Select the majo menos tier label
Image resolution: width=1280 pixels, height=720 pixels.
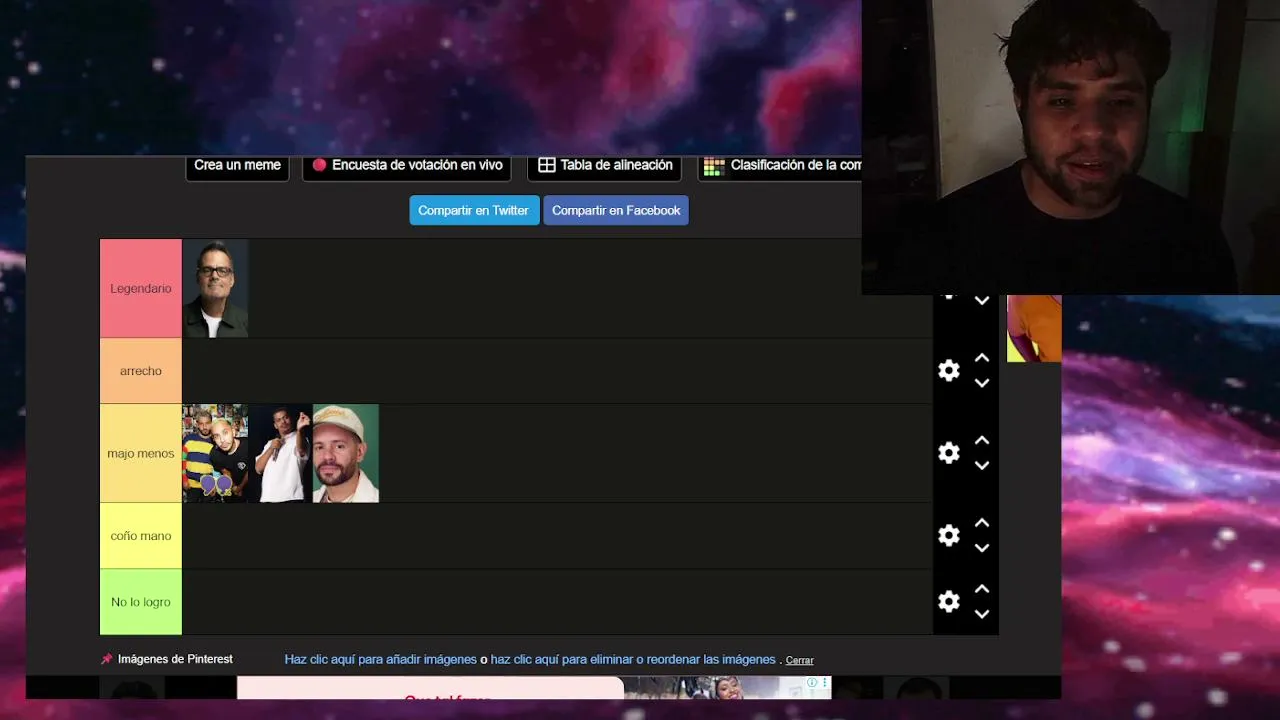pos(141,453)
